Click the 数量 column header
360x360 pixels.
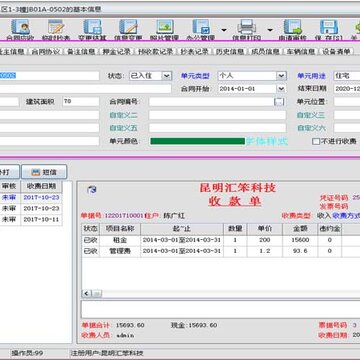click(235, 229)
